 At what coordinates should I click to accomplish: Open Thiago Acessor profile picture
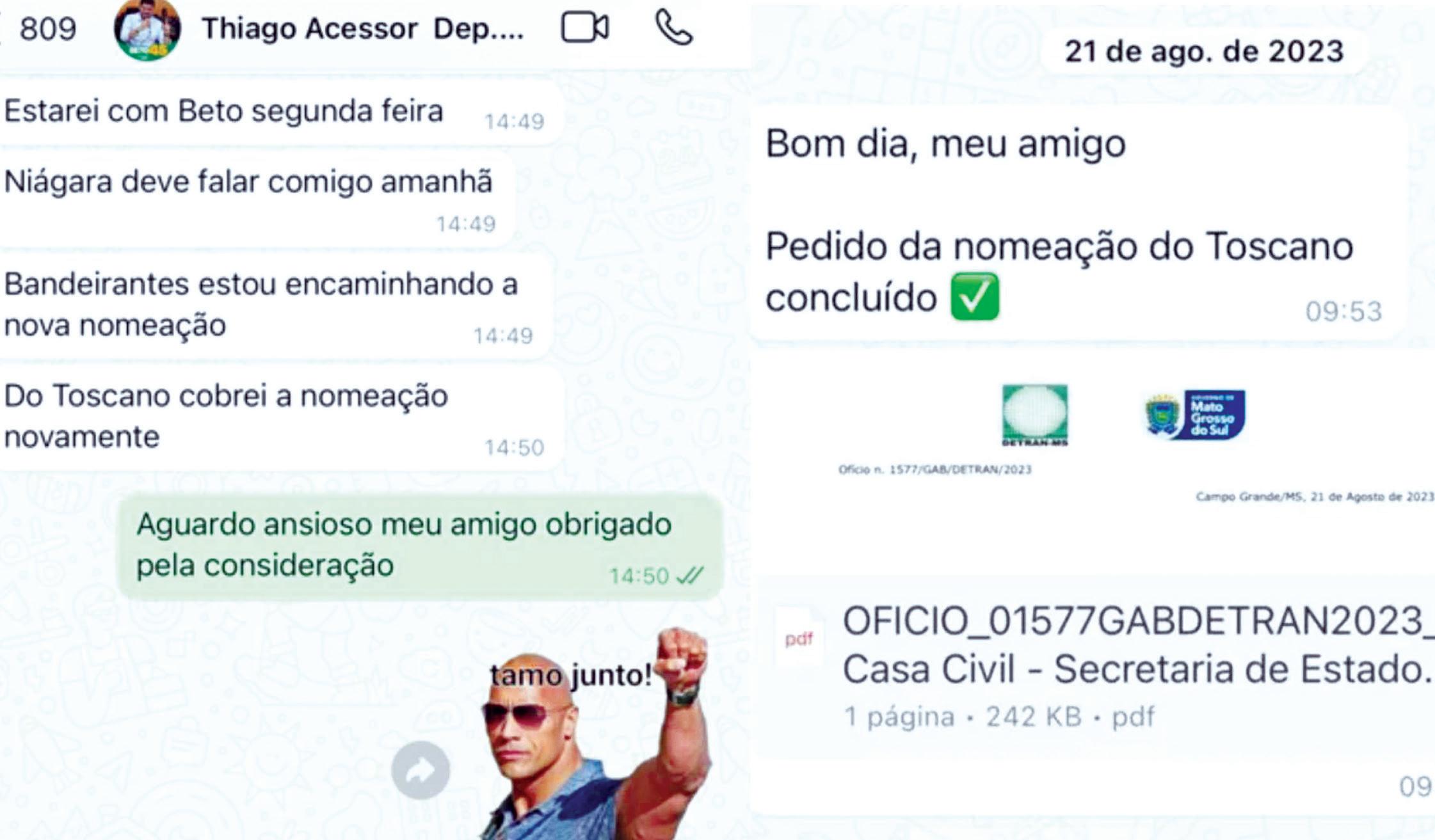(147, 29)
